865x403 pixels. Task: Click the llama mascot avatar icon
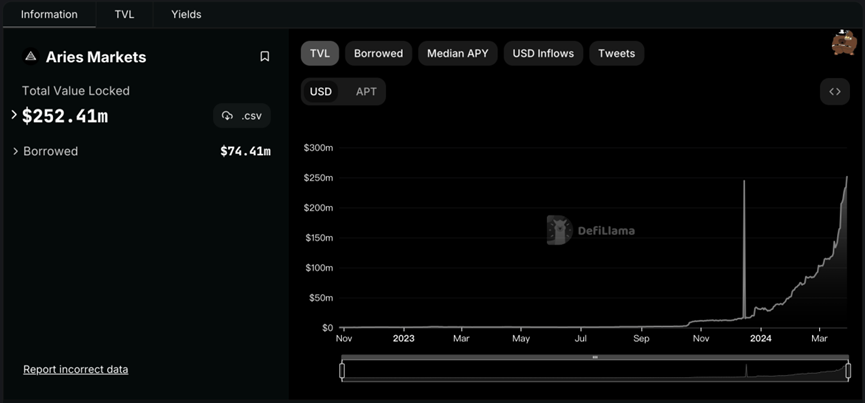coord(843,42)
